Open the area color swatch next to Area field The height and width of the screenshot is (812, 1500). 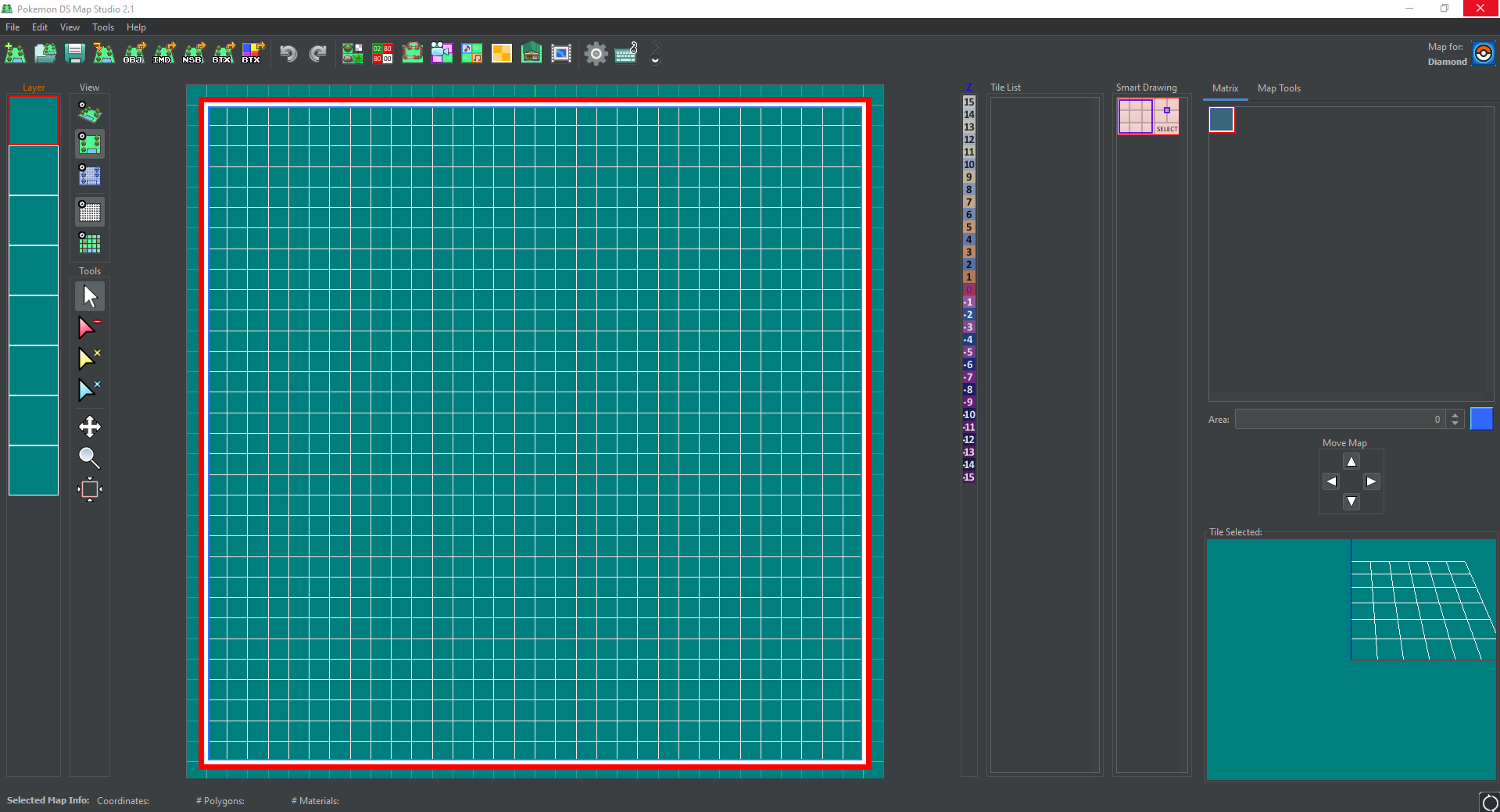click(x=1480, y=419)
